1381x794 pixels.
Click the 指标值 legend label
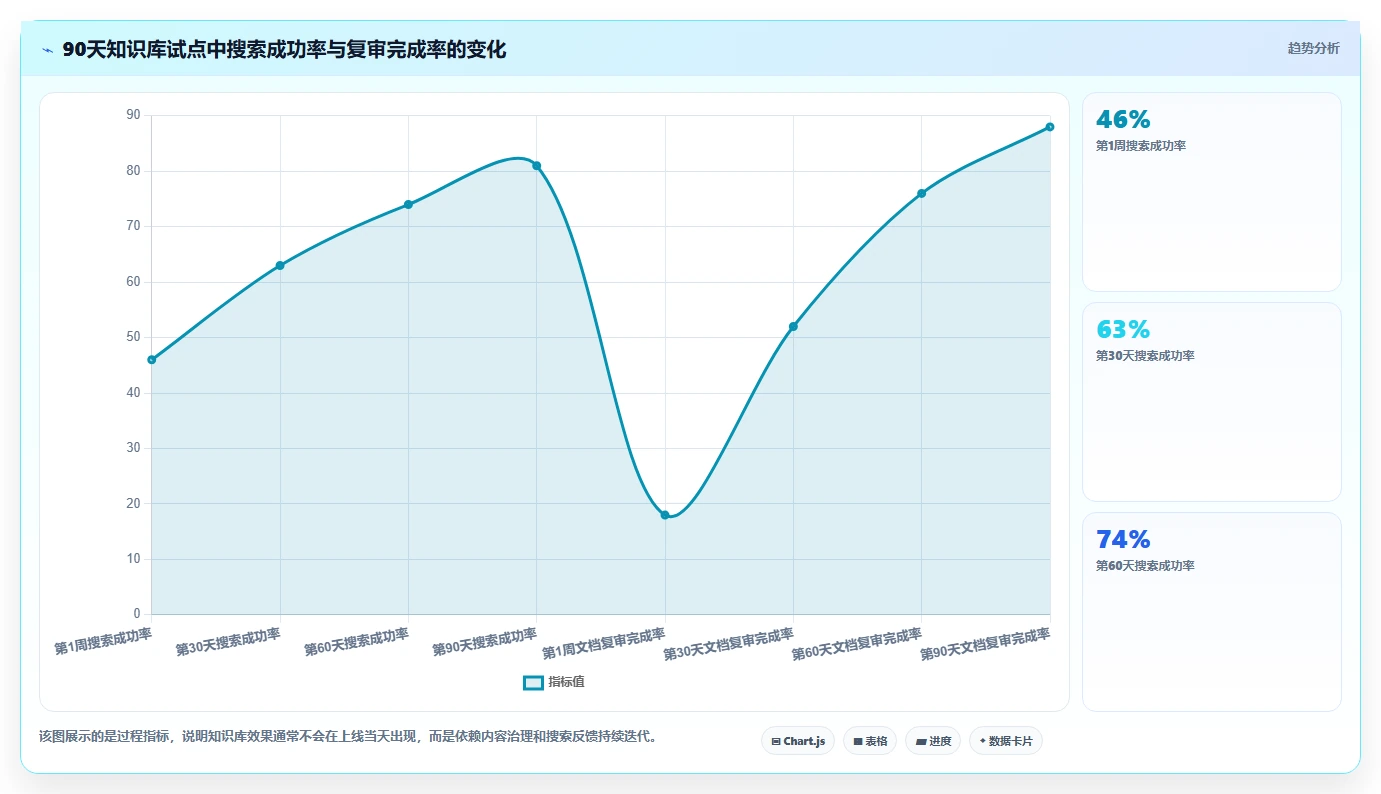tap(566, 682)
